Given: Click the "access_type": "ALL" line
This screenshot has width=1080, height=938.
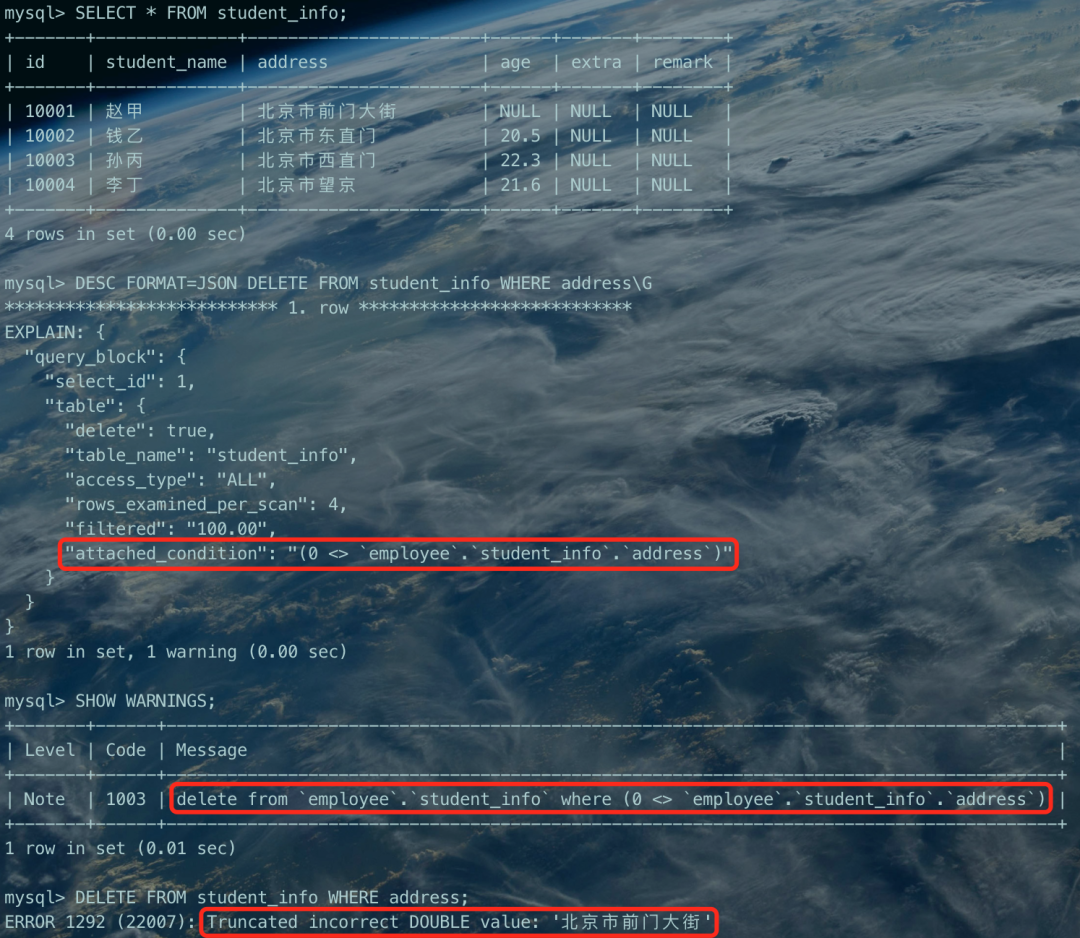Looking at the screenshot, I should [170, 480].
